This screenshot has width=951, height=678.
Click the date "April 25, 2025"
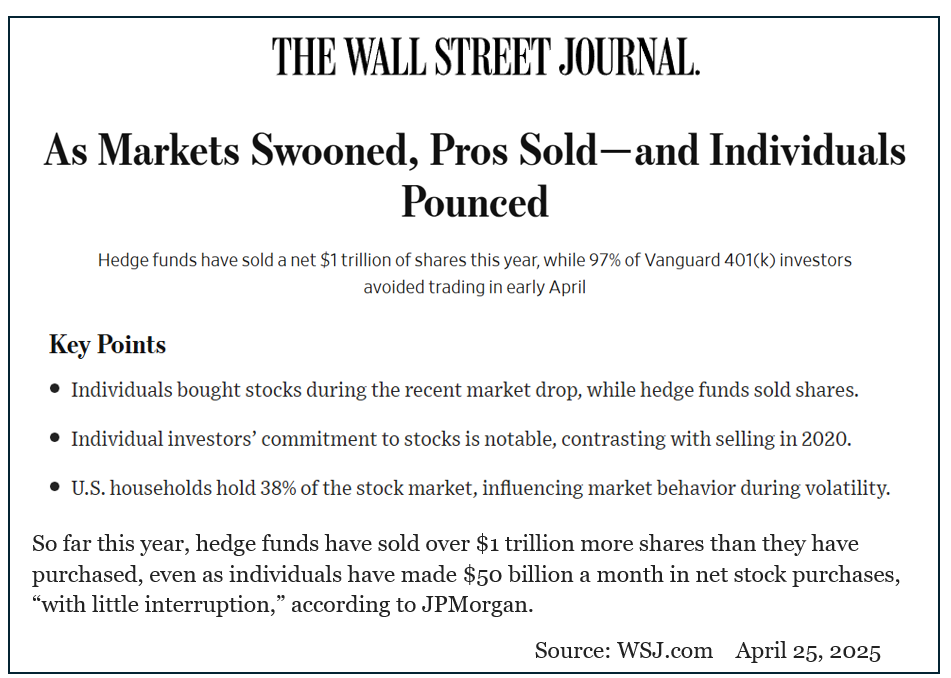(808, 651)
